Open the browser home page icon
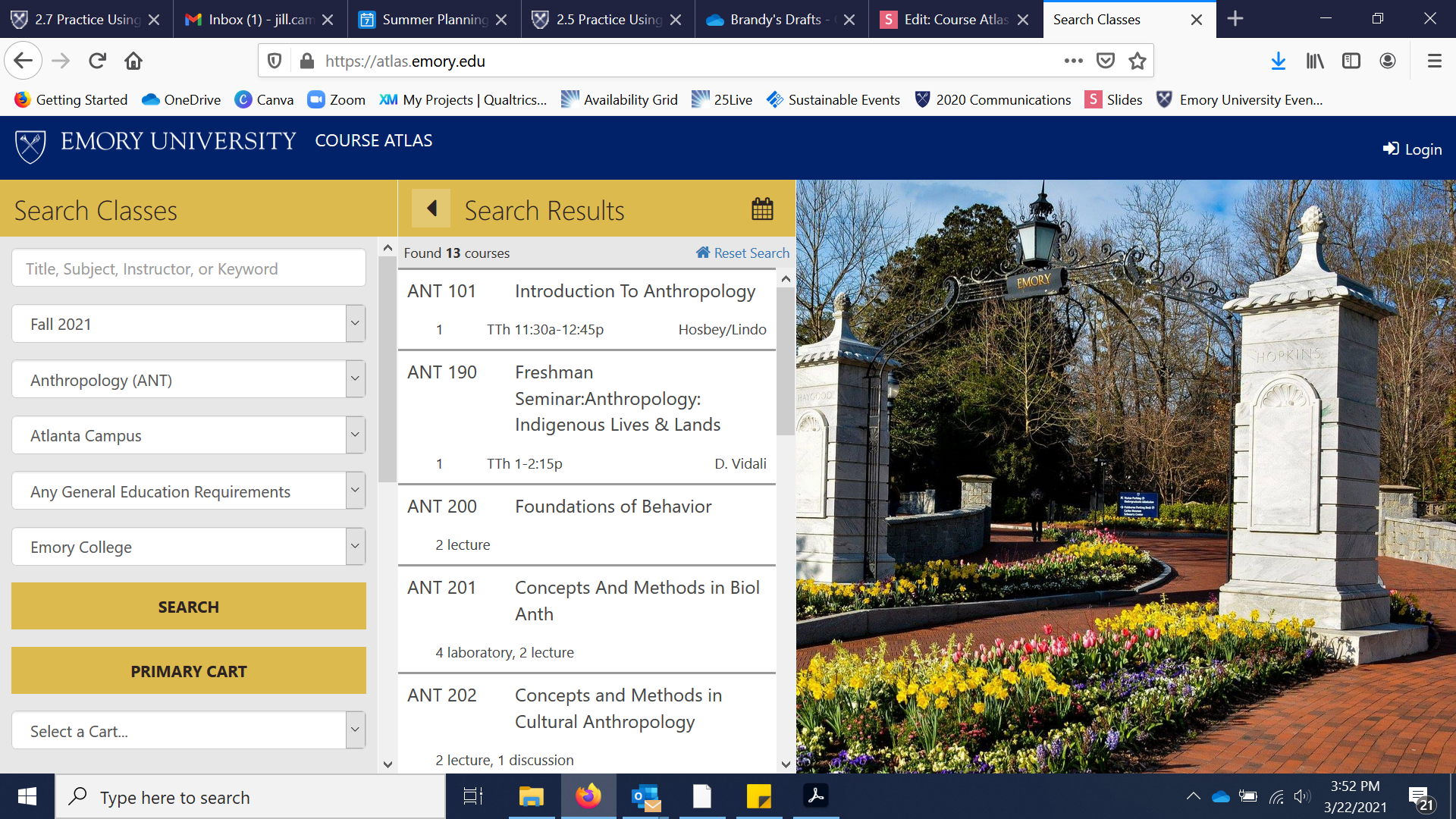The image size is (1456, 819). (x=133, y=61)
